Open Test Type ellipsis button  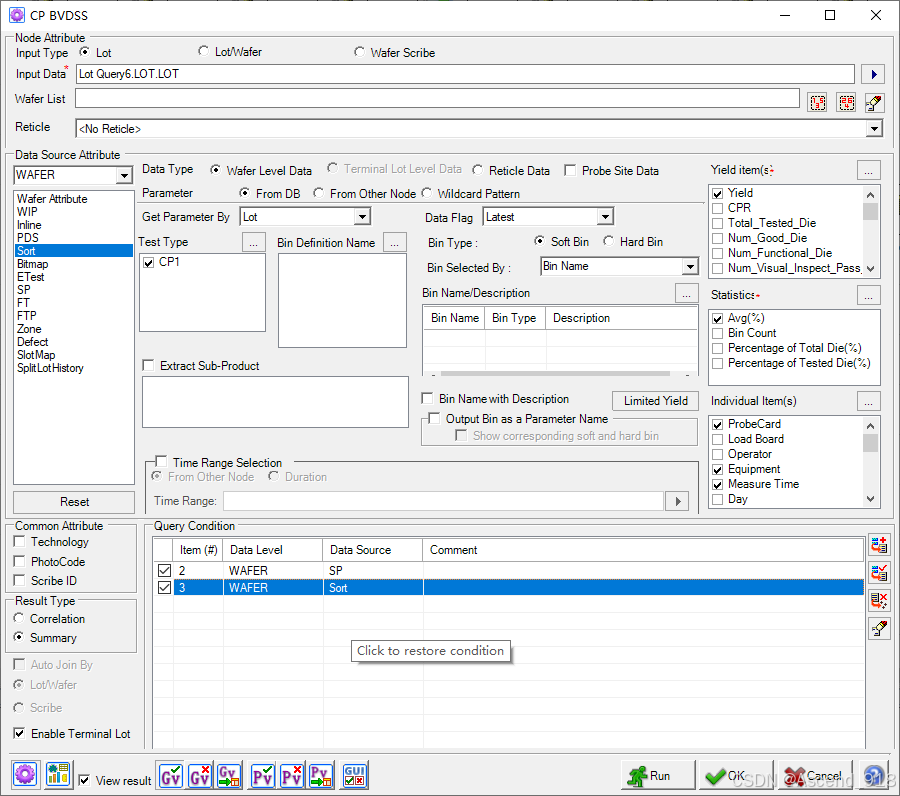(254, 243)
